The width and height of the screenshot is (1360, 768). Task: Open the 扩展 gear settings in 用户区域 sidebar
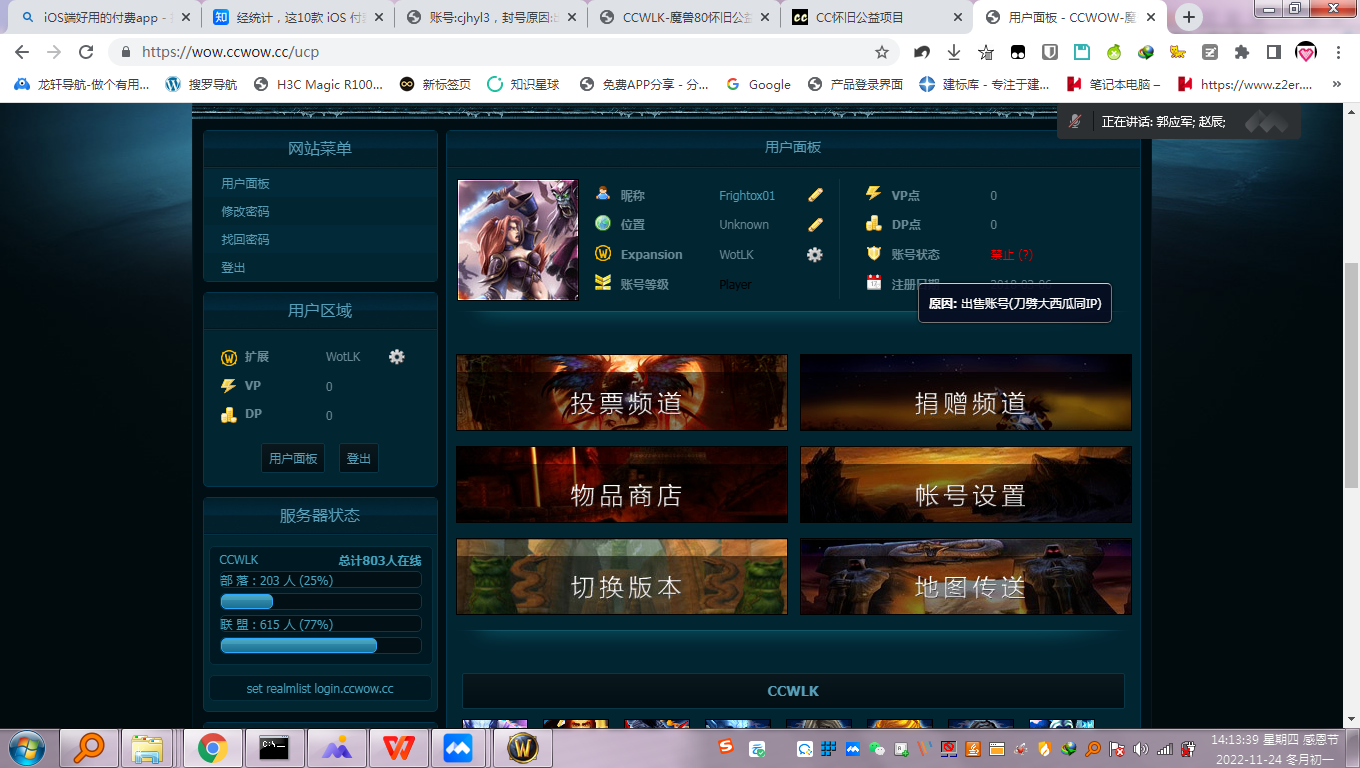tap(397, 357)
